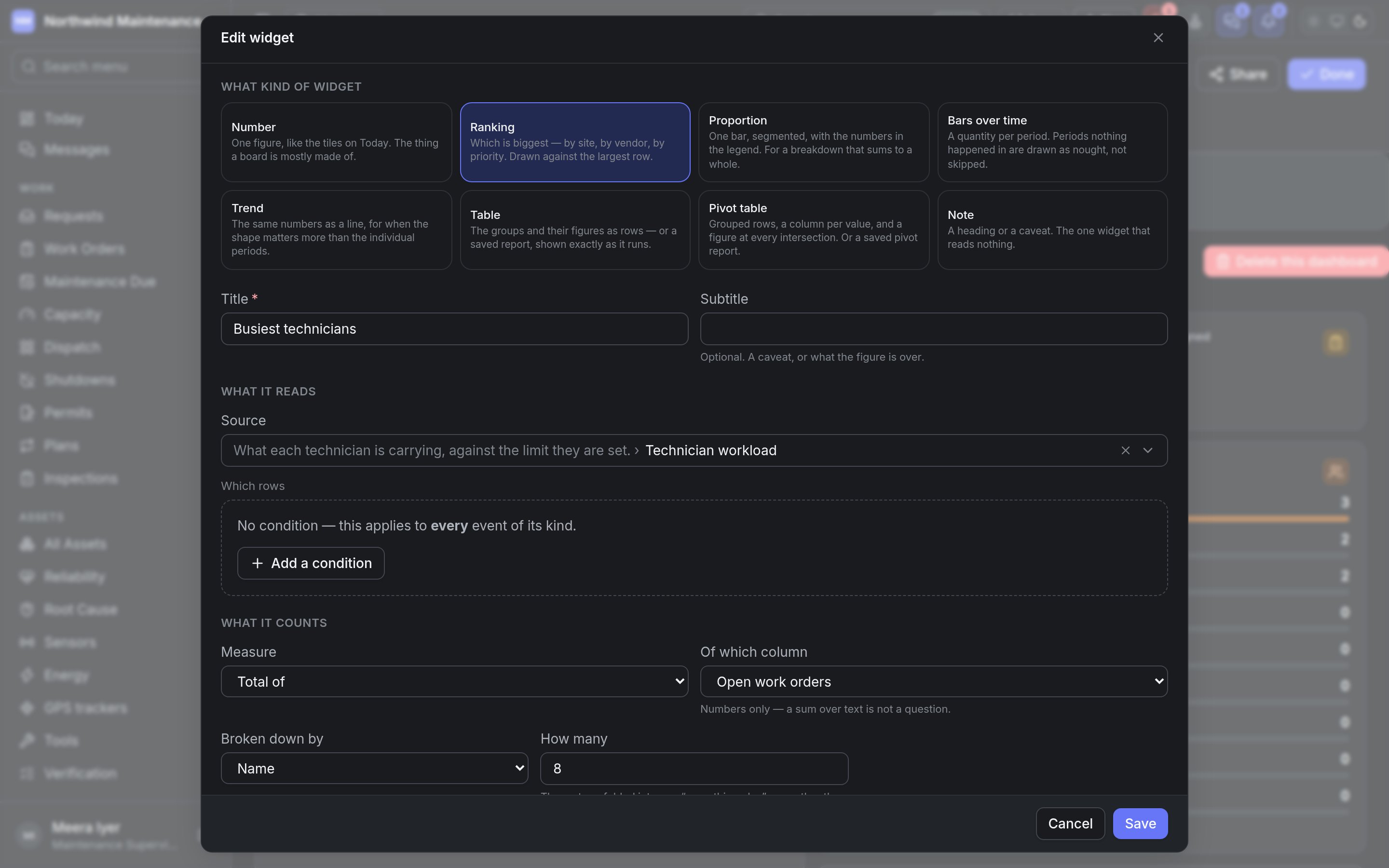Add a condition to Which rows
The height and width of the screenshot is (868, 1389).
[311, 563]
